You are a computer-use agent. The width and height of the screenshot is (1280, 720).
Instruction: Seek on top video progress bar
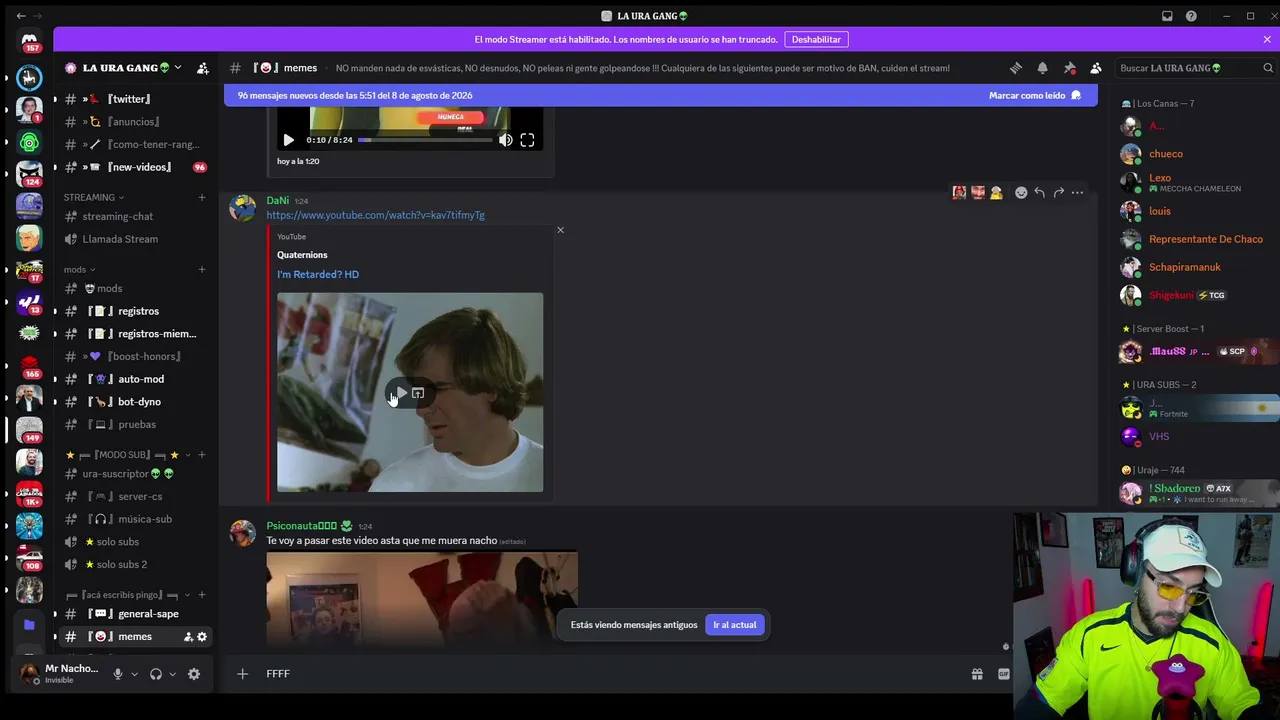click(x=425, y=140)
